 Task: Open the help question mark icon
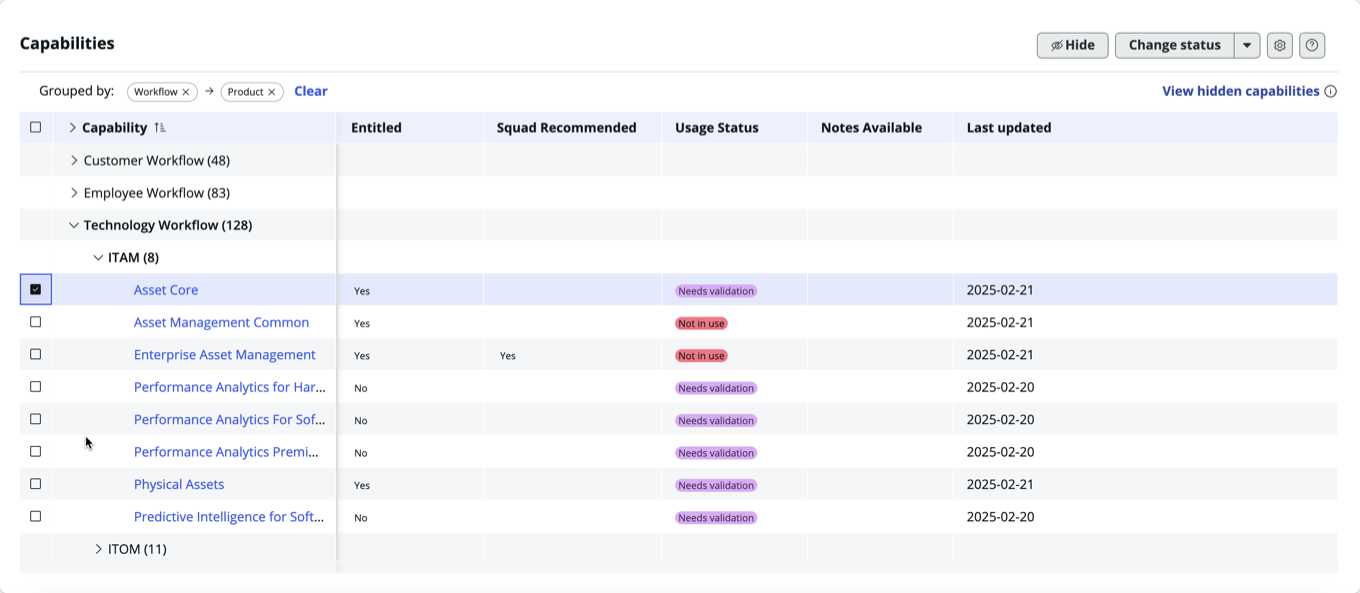(1312, 45)
